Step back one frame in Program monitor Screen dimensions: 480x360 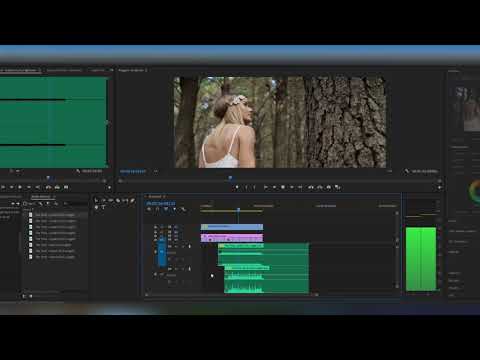coord(274,187)
